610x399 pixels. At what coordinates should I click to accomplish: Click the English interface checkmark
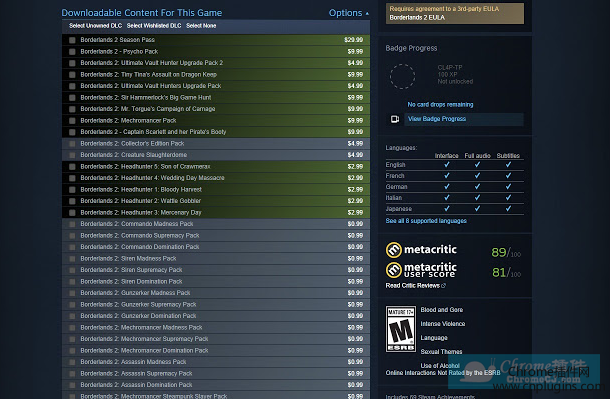447,164
